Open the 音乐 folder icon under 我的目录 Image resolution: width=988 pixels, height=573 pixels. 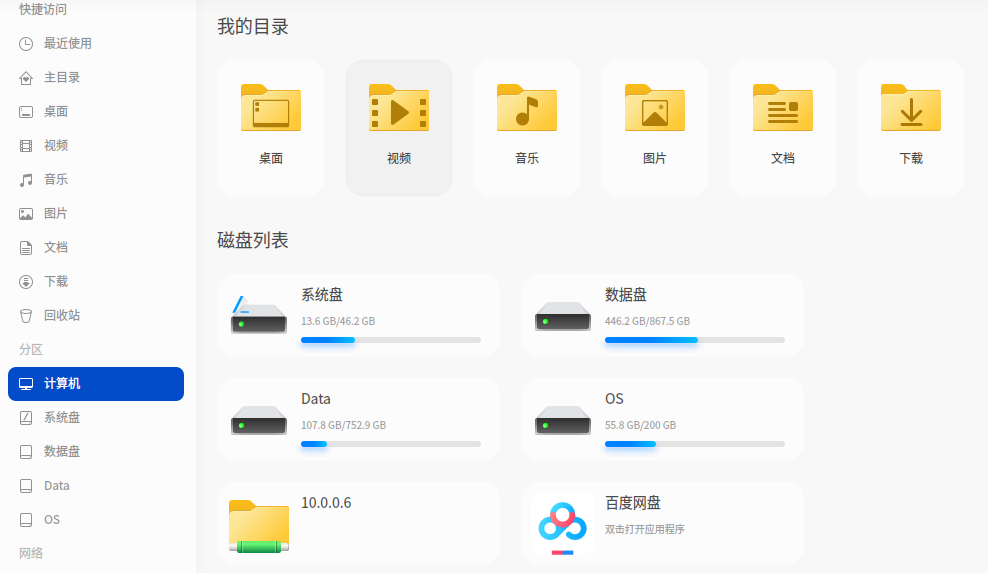[527, 108]
